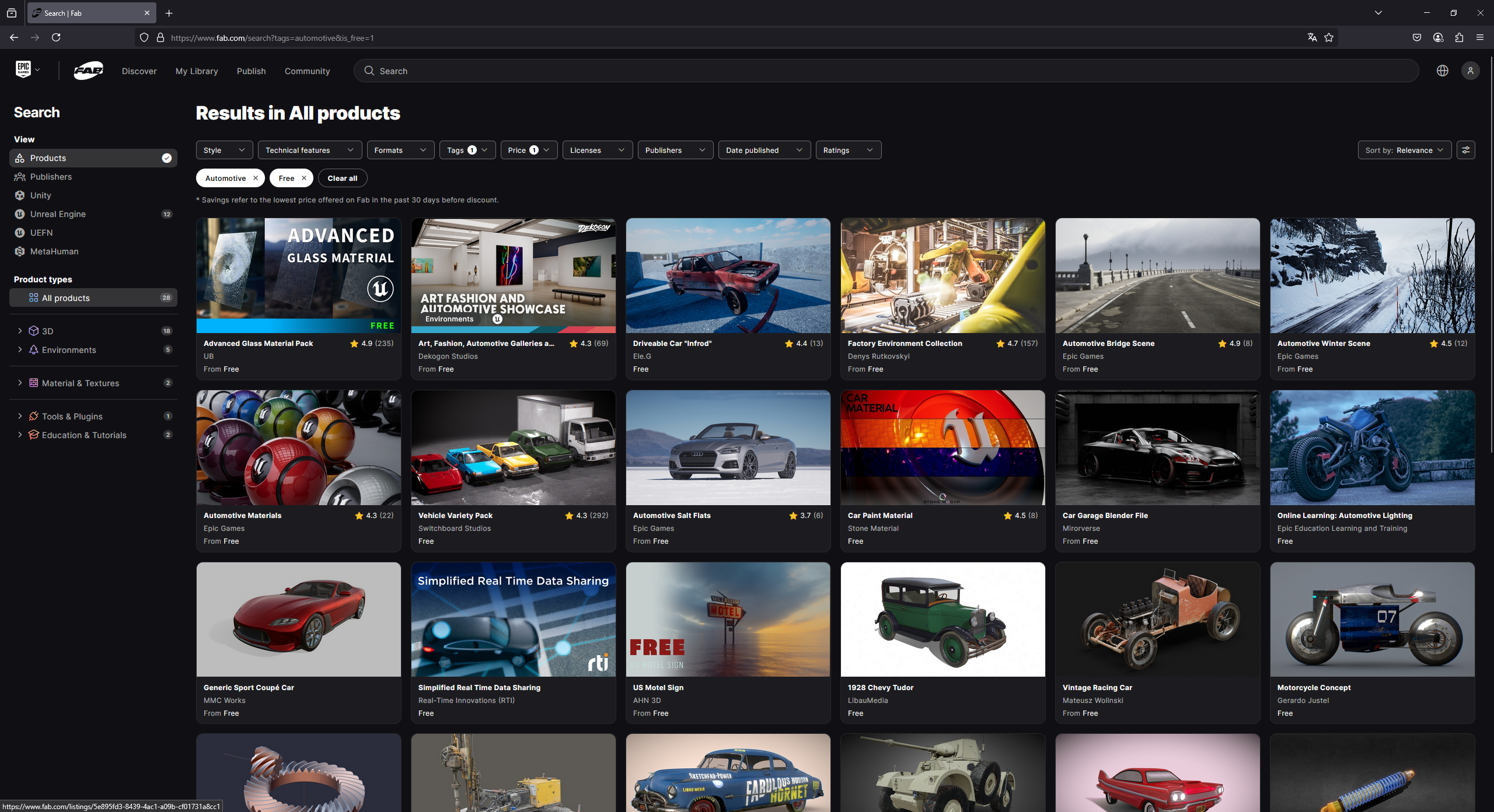This screenshot has height=812, width=1494.
Task: Open the Tags filter dropdown
Action: click(467, 150)
